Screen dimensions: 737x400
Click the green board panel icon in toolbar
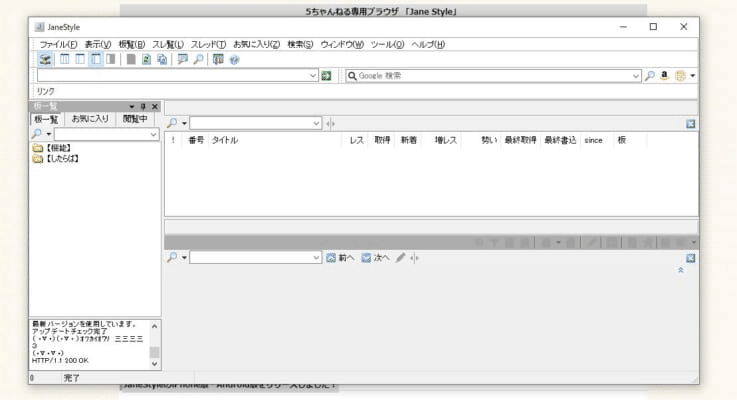(218, 59)
